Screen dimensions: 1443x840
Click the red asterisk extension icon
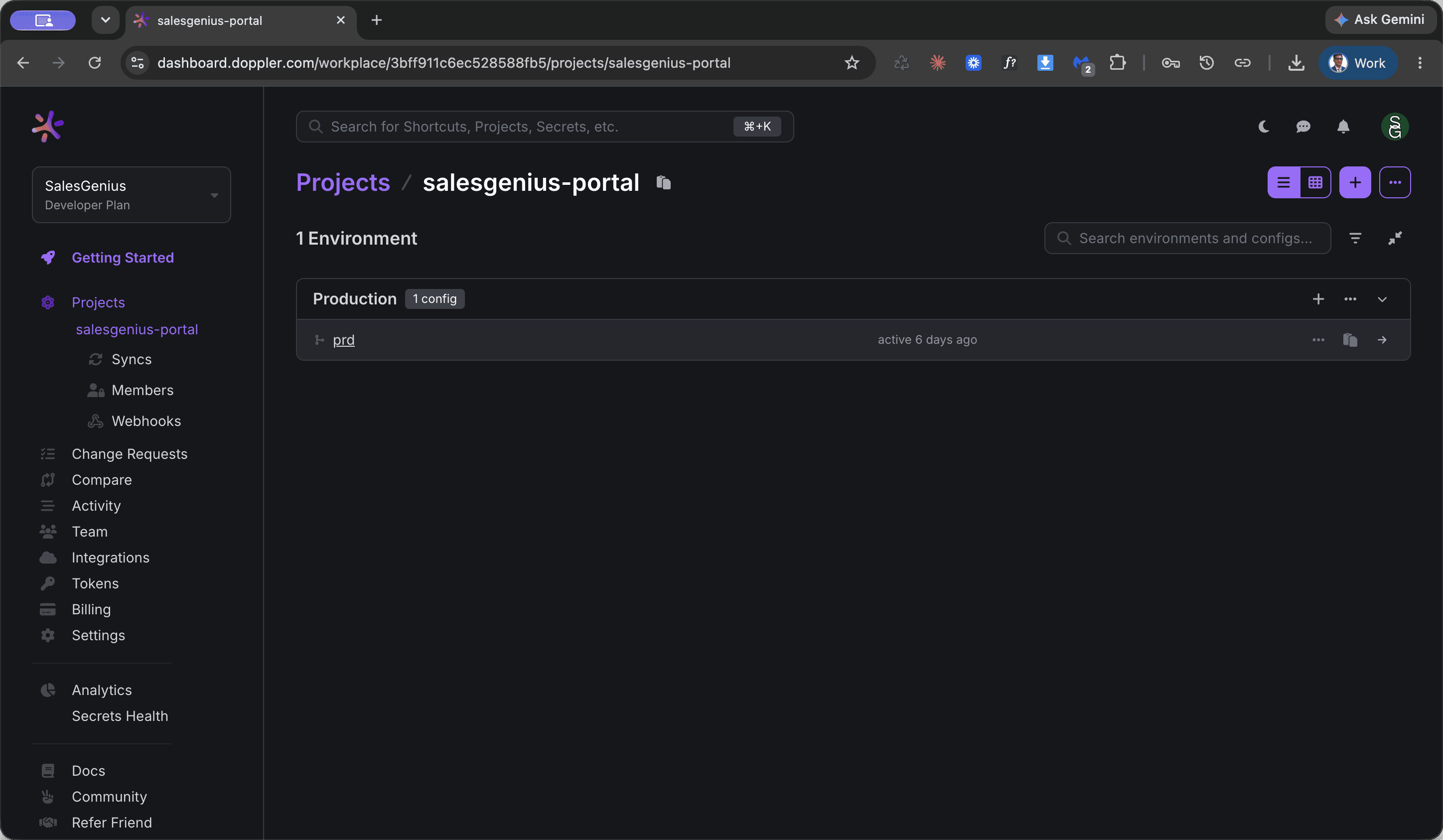point(937,63)
